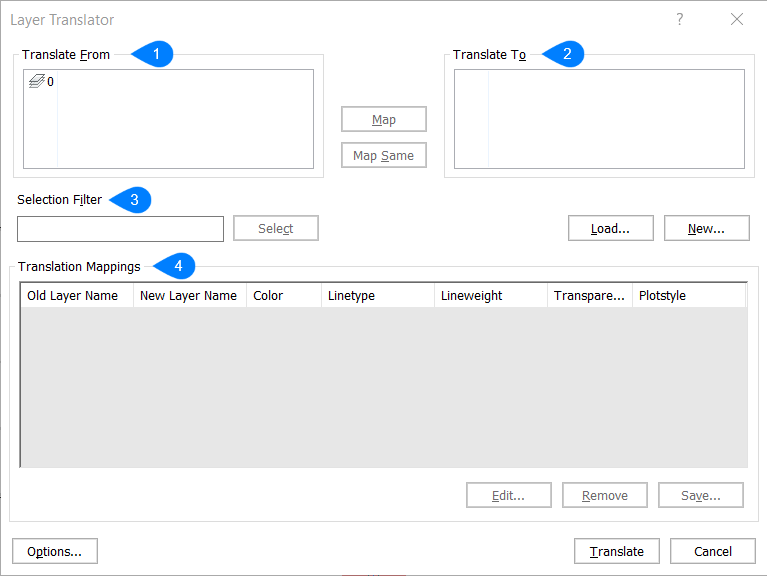The width and height of the screenshot is (767, 576).
Task: Open the Options... dialog
Action: coord(55,551)
